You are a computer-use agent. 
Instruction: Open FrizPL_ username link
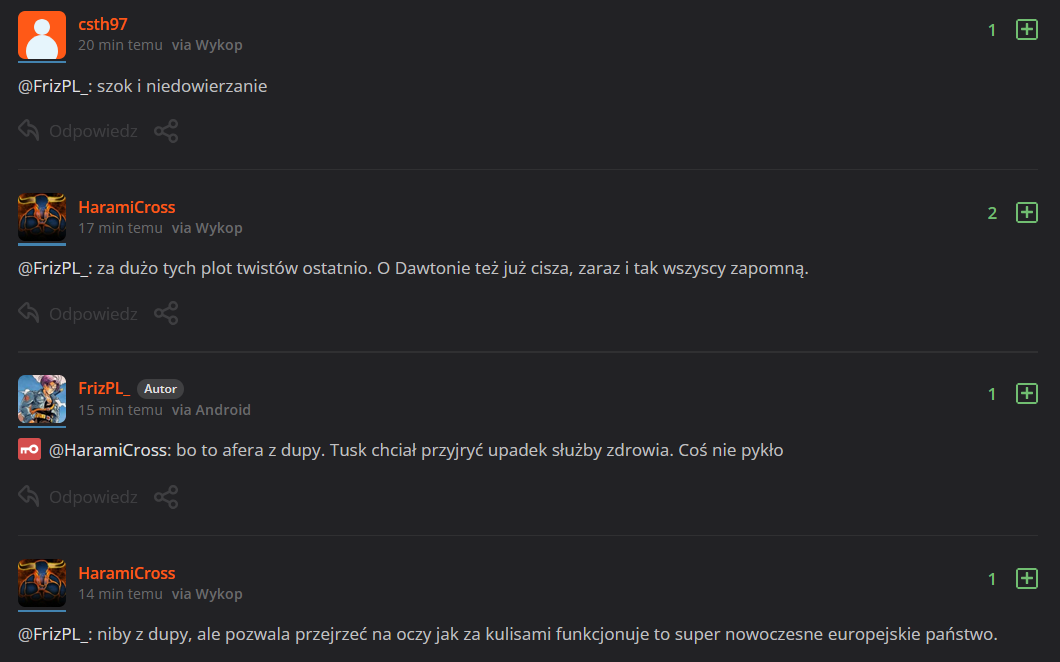[x=104, y=388]
